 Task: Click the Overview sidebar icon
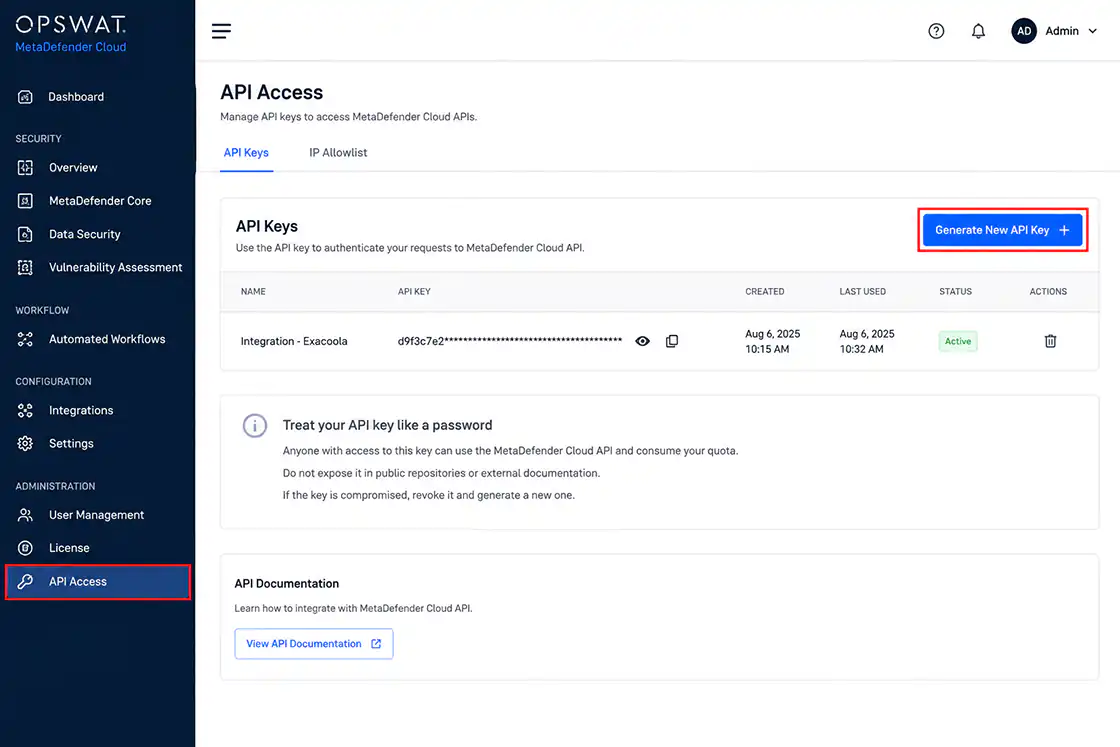[25, 168]
